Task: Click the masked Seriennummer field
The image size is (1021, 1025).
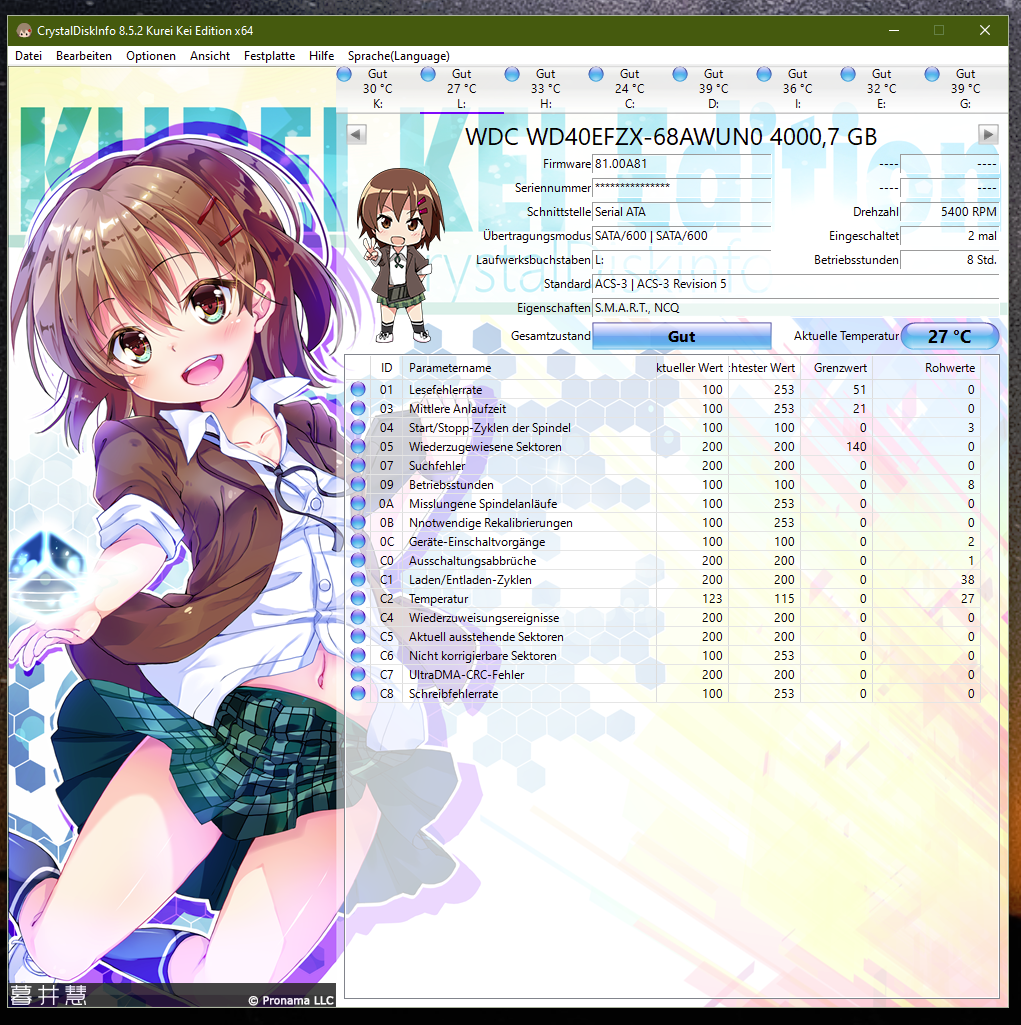Action: [681, 188]
